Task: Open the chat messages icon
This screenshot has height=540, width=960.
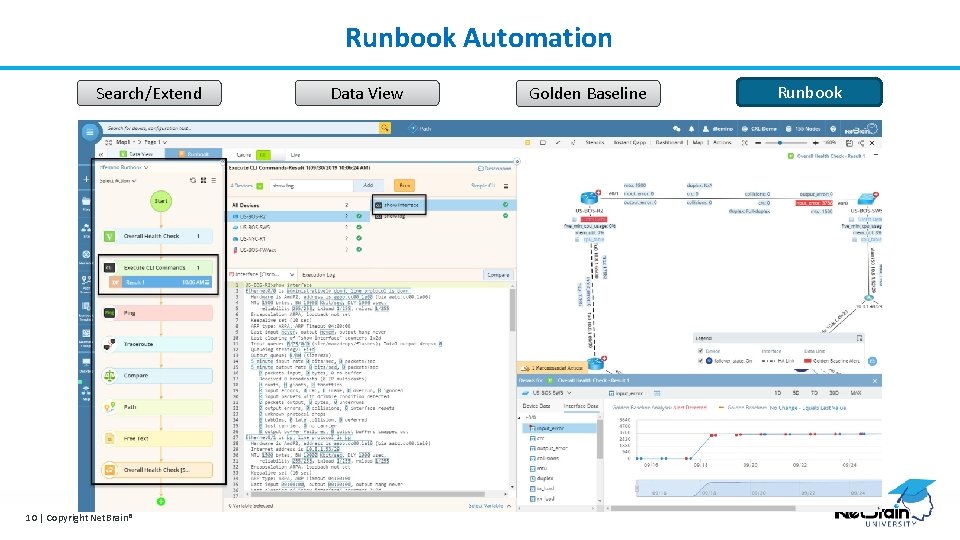Action: point(677,129)
